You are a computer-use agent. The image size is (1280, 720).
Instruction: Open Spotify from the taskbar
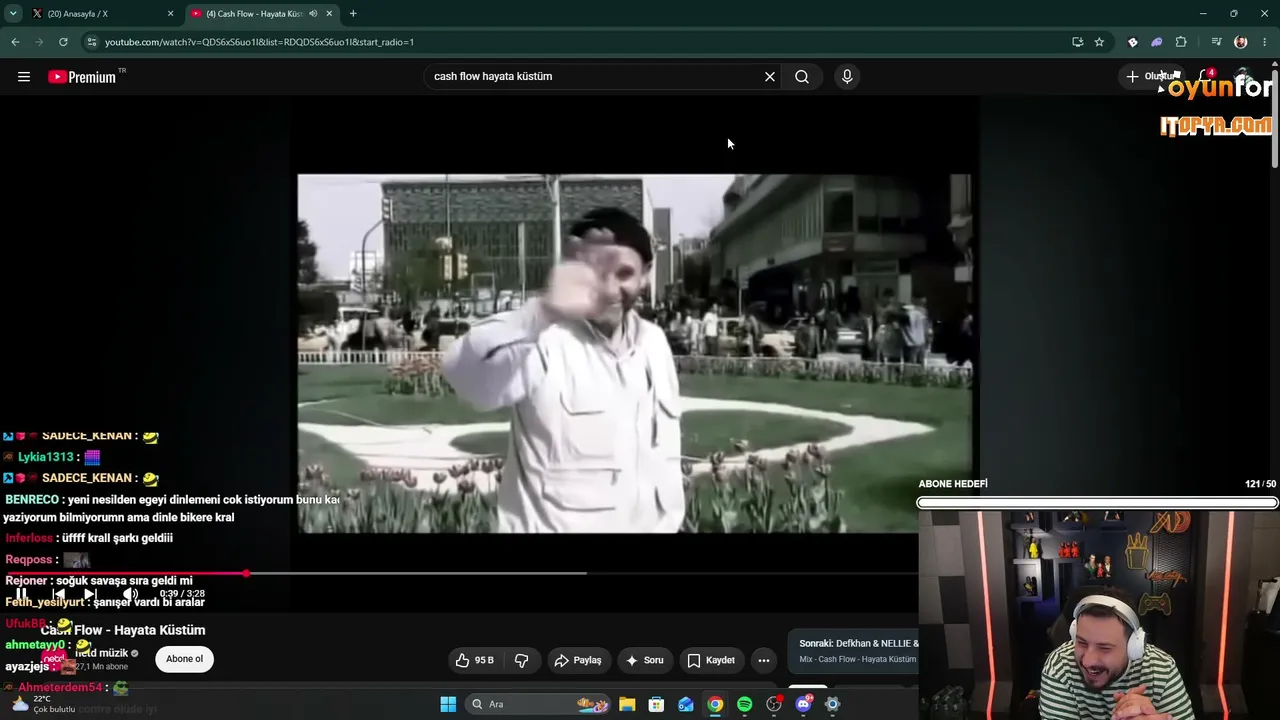[744, 704]
